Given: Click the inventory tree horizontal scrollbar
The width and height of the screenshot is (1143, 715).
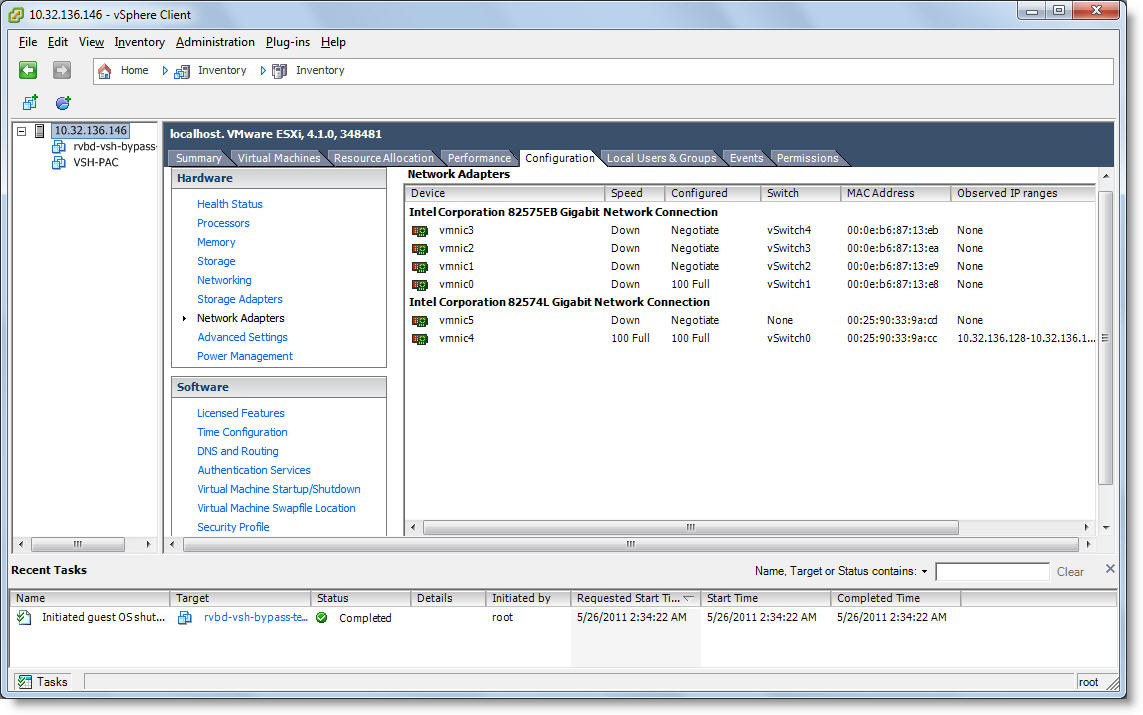Looking at the screenshot, I should point(78,544).
